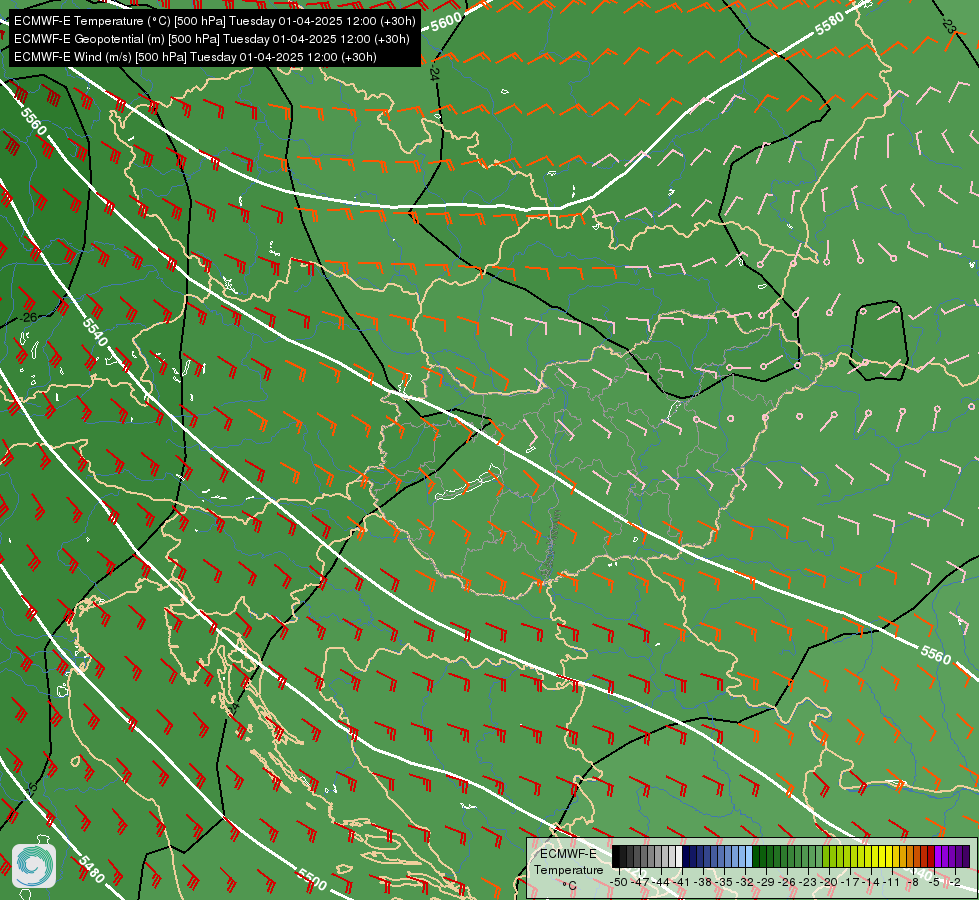This screenshot has height=900, width=979.
Task: Click the -20 value in the legend
Action: coord(829,882)
